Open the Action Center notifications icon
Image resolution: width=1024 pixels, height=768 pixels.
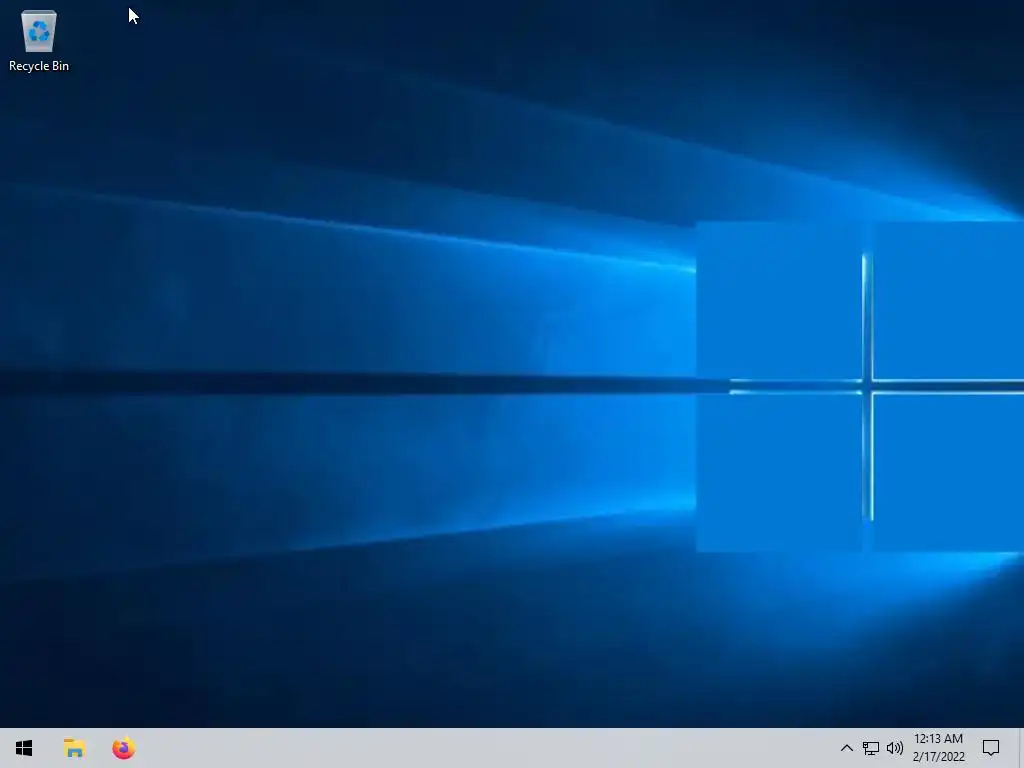[991, 748]
